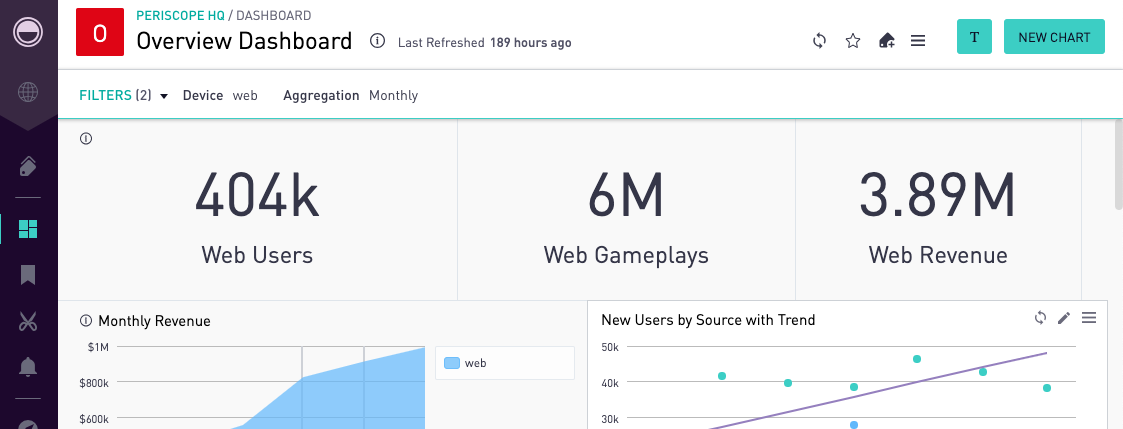Favorite the dashboard with the star icon
This screenshot has width=1123, height=429.
[x=852, y=41]
